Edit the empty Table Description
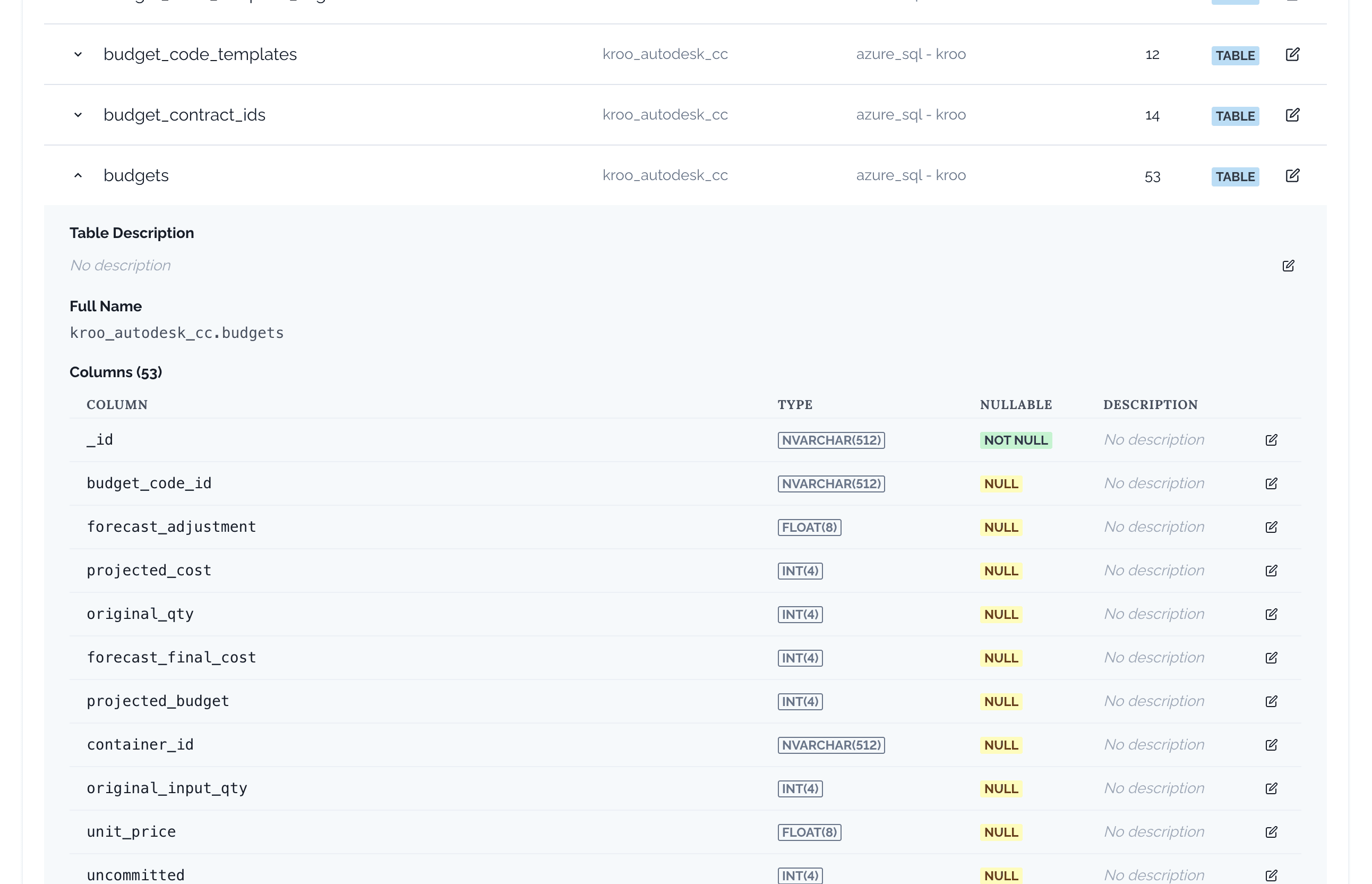This screenshot has width=1372, height=884. [1289, 266]
